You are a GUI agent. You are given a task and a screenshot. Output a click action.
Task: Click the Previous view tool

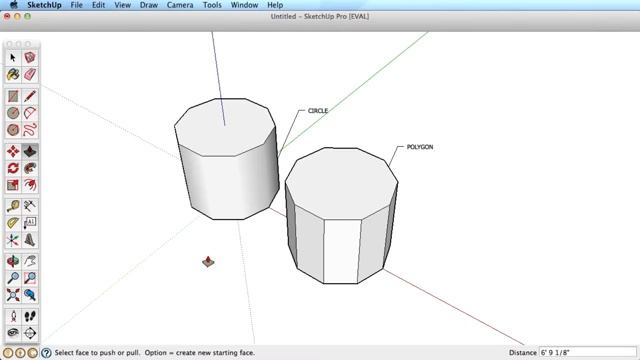(30, 295)
